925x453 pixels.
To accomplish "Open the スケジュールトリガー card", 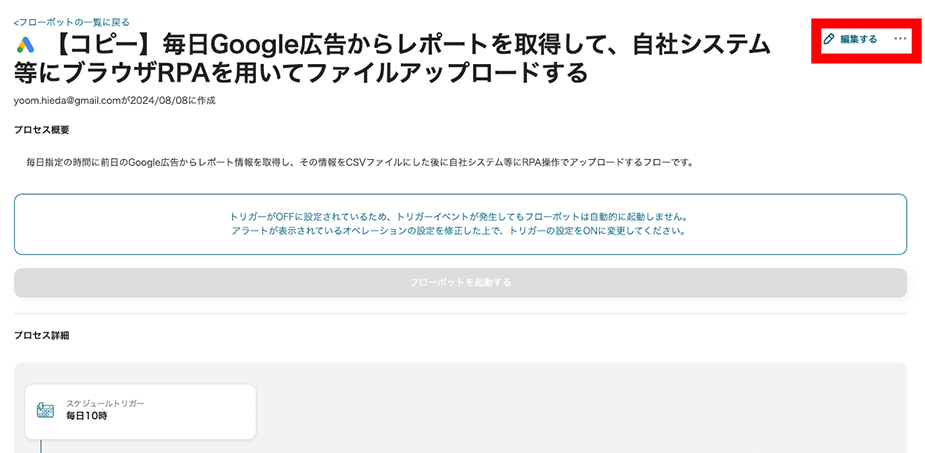I will click(140, 411).
